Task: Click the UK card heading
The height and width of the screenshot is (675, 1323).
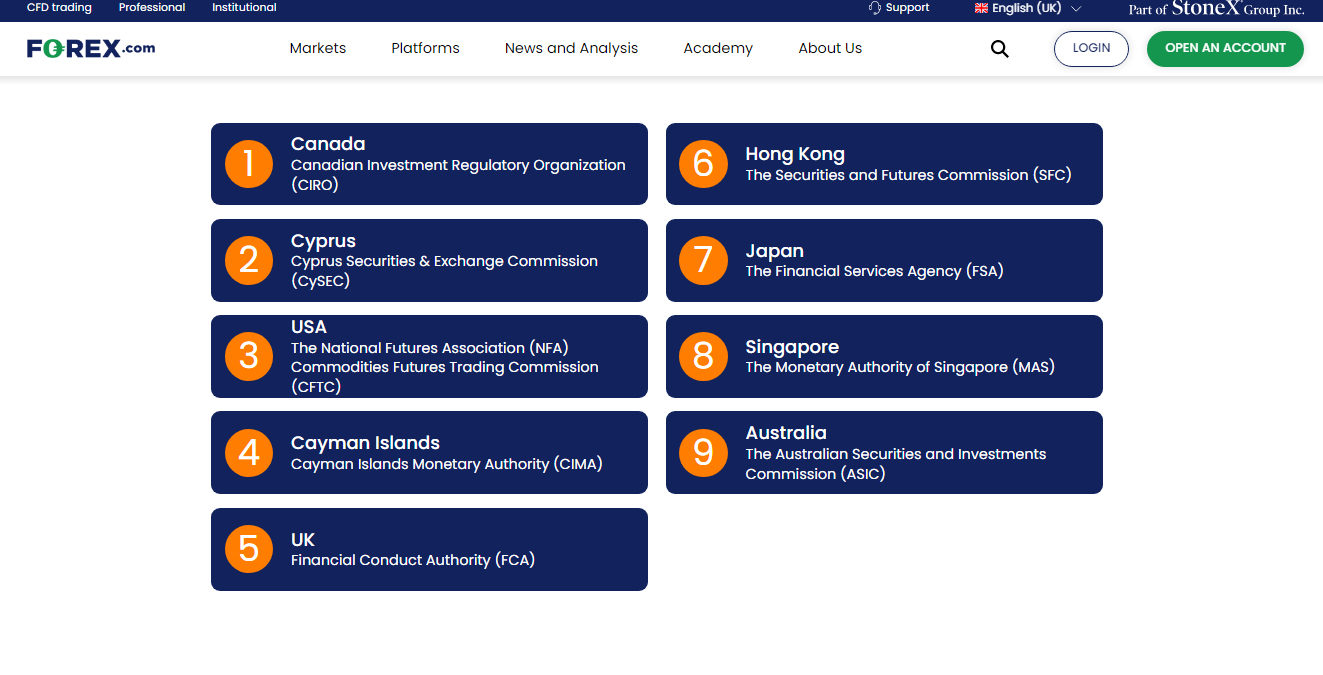Action: tap(303, 540)
